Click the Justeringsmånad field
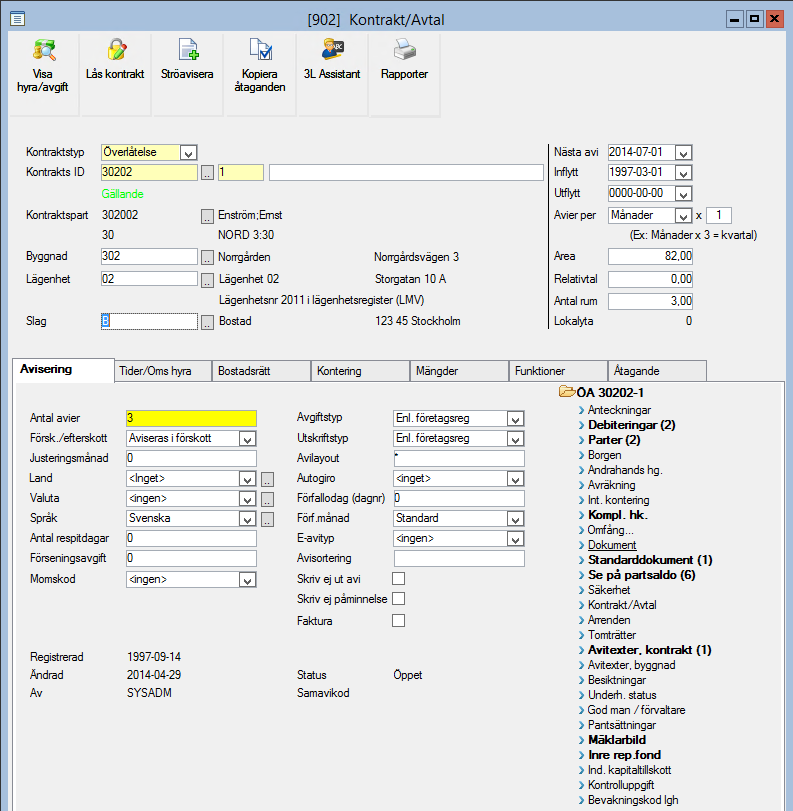 191,458
